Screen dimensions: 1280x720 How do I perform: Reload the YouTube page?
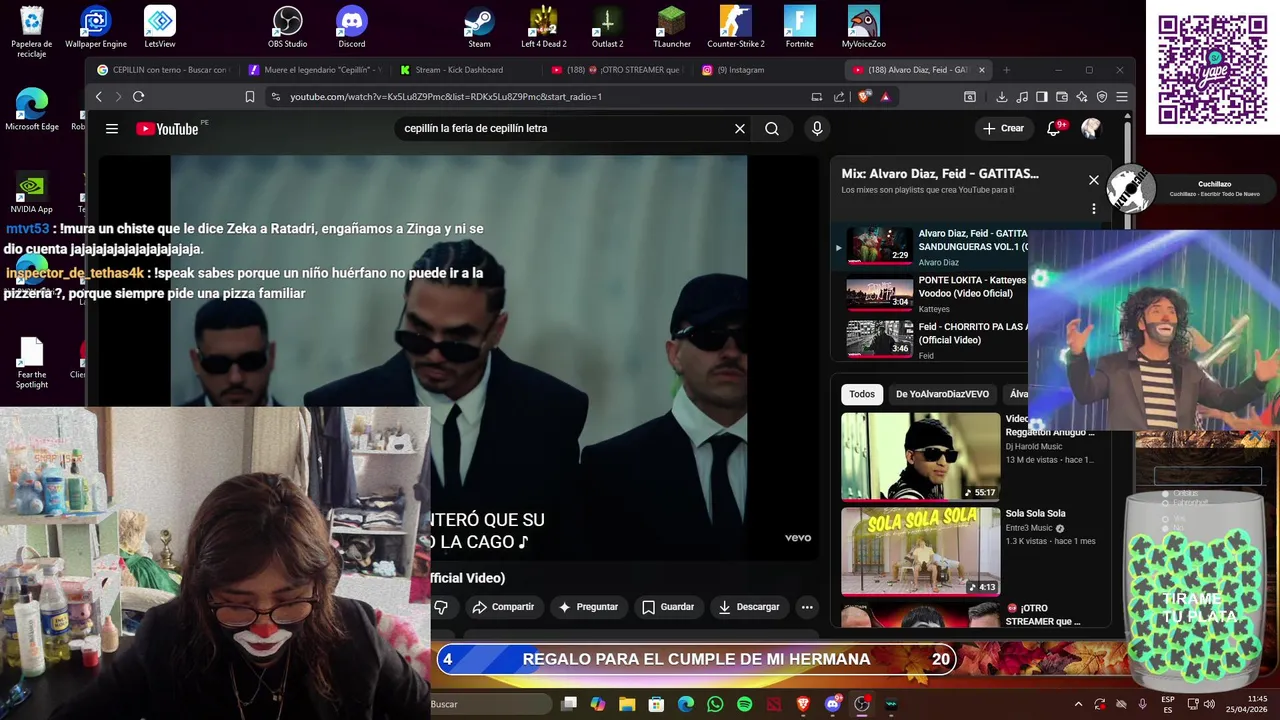point(138,97)
